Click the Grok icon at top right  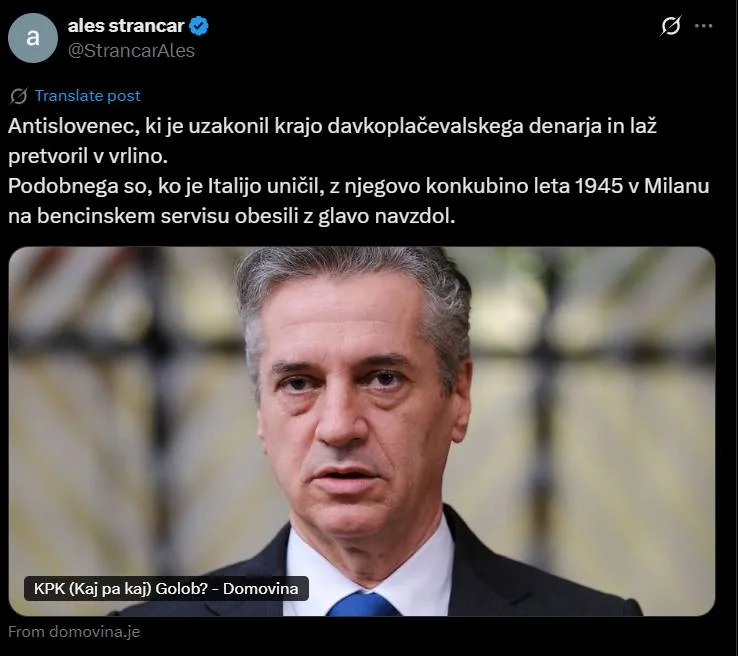coord(670,26)
